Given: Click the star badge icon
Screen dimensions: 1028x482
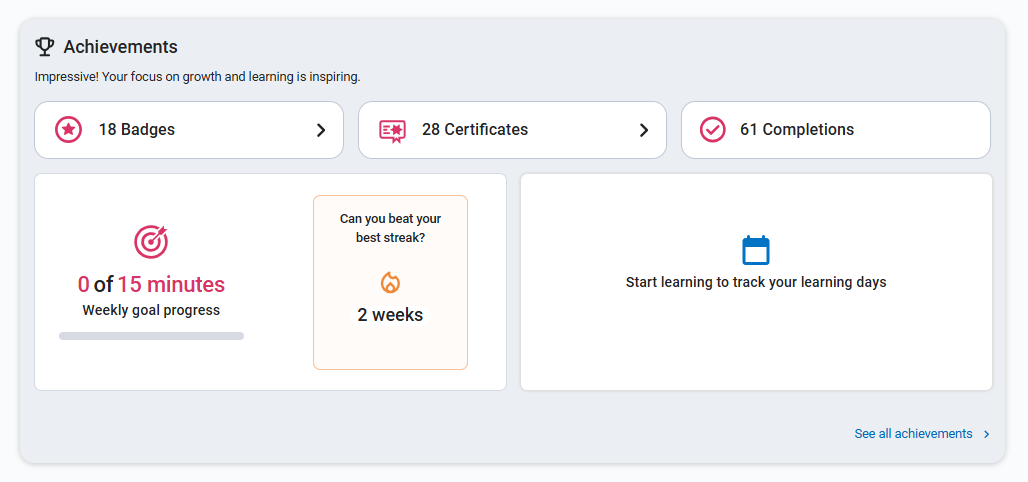Looking at the screenshot, I should tap(68, 130).
